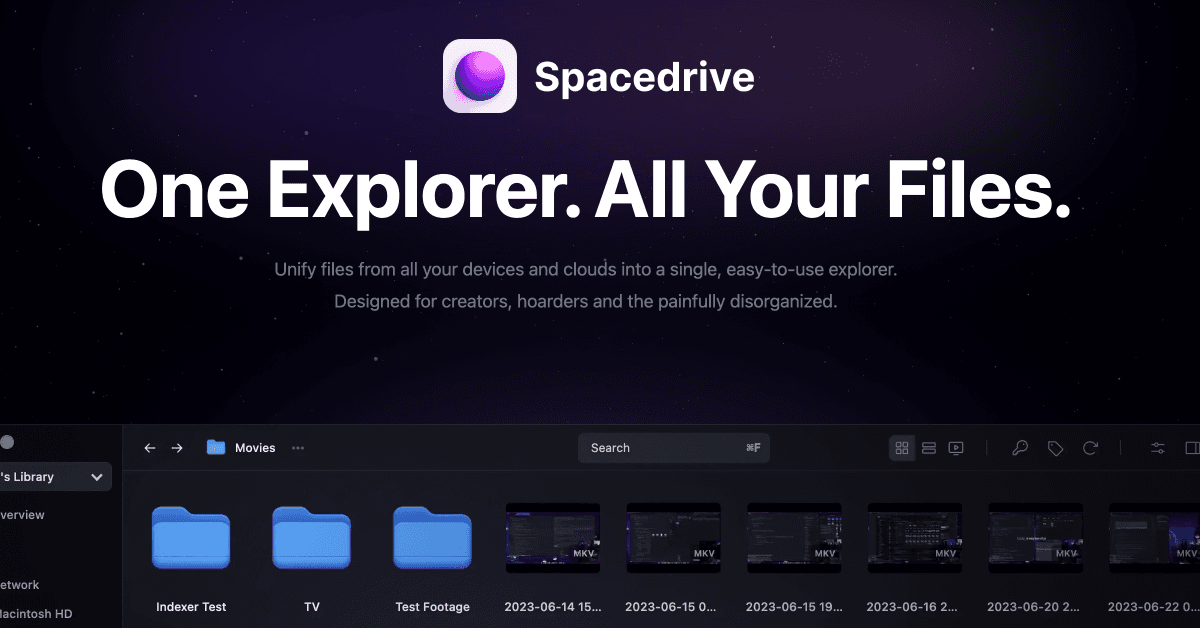Screen dimensions: 1200x628
Task: Click the TV folder name label
Action: click(x=312, y=607)
